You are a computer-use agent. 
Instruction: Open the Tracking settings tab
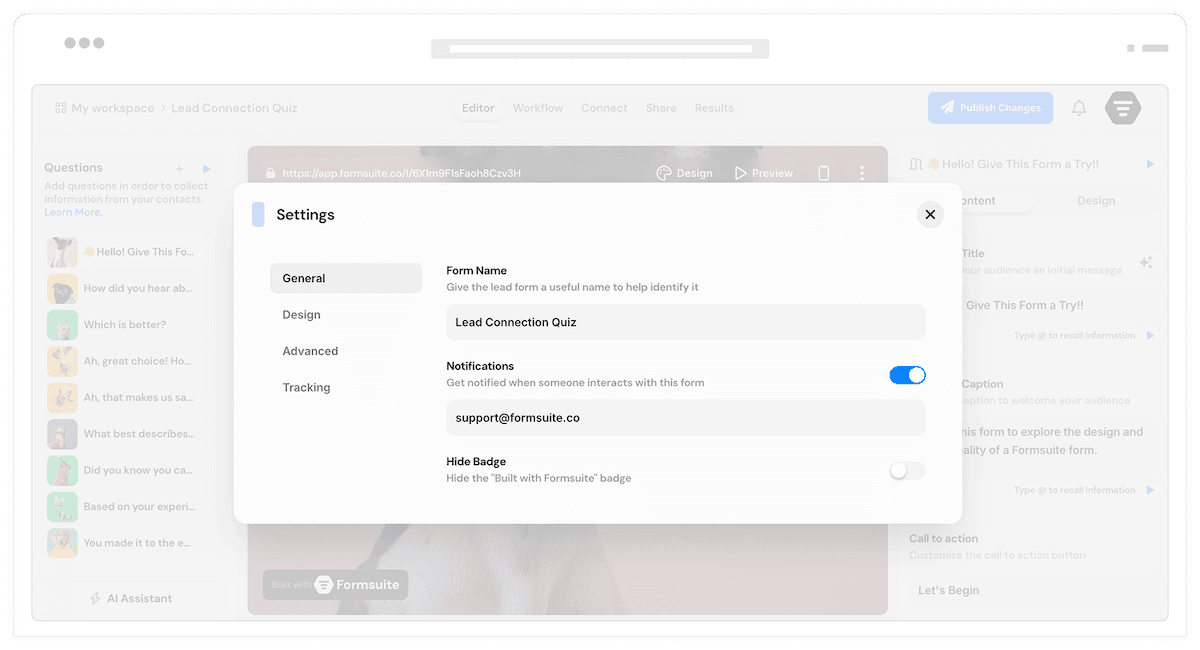[306, 387]
